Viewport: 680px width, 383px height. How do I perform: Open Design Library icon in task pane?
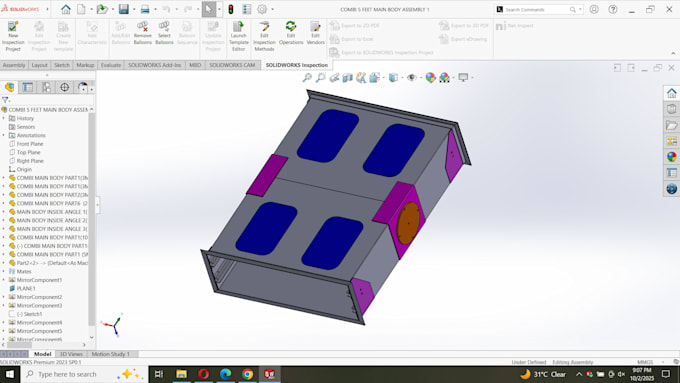click(671, 109)
